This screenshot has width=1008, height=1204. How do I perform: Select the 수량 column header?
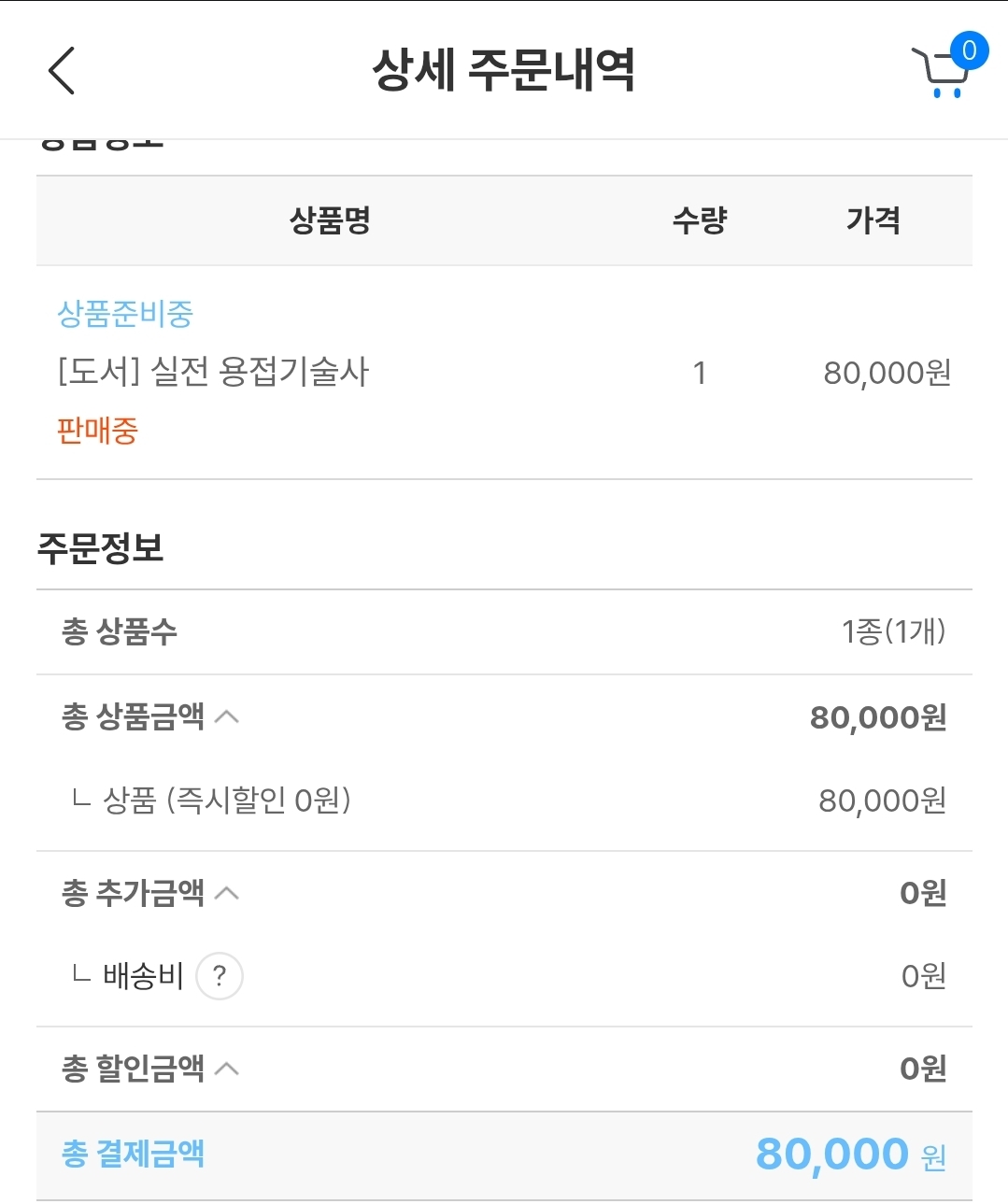coord(700,220)
